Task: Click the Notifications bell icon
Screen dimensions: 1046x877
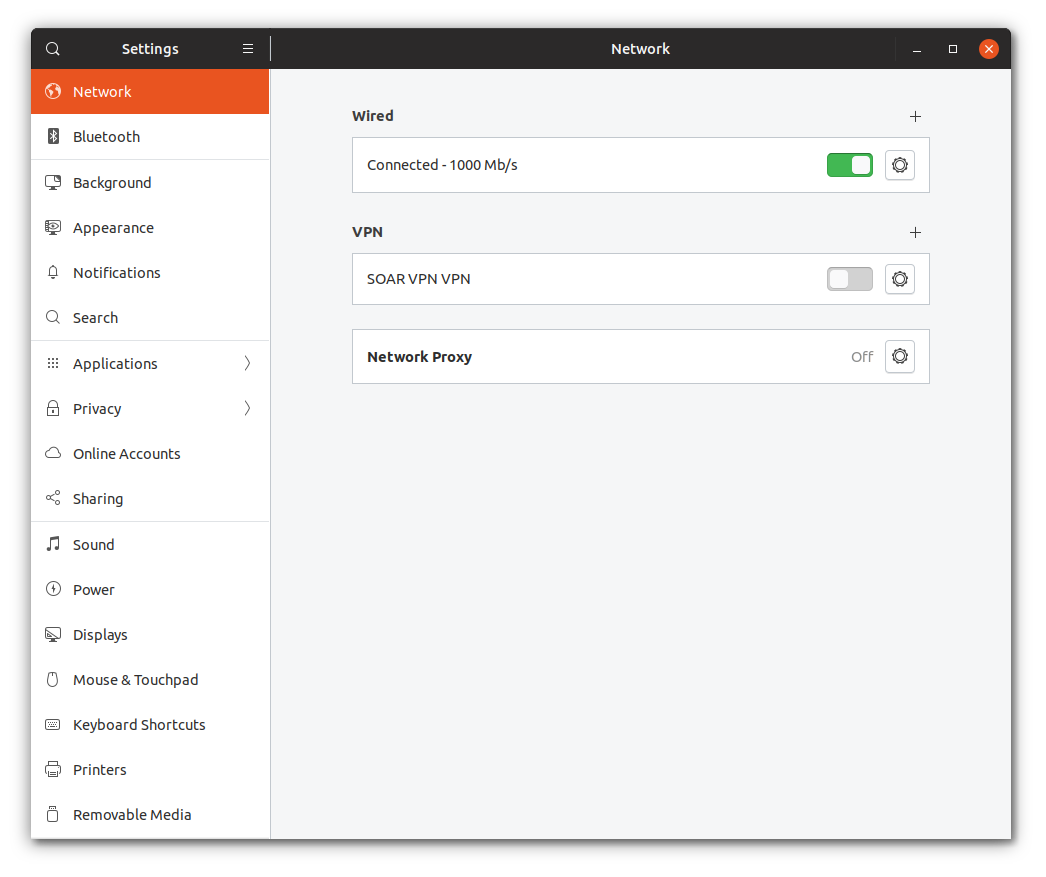Action: tap(53, 272)
